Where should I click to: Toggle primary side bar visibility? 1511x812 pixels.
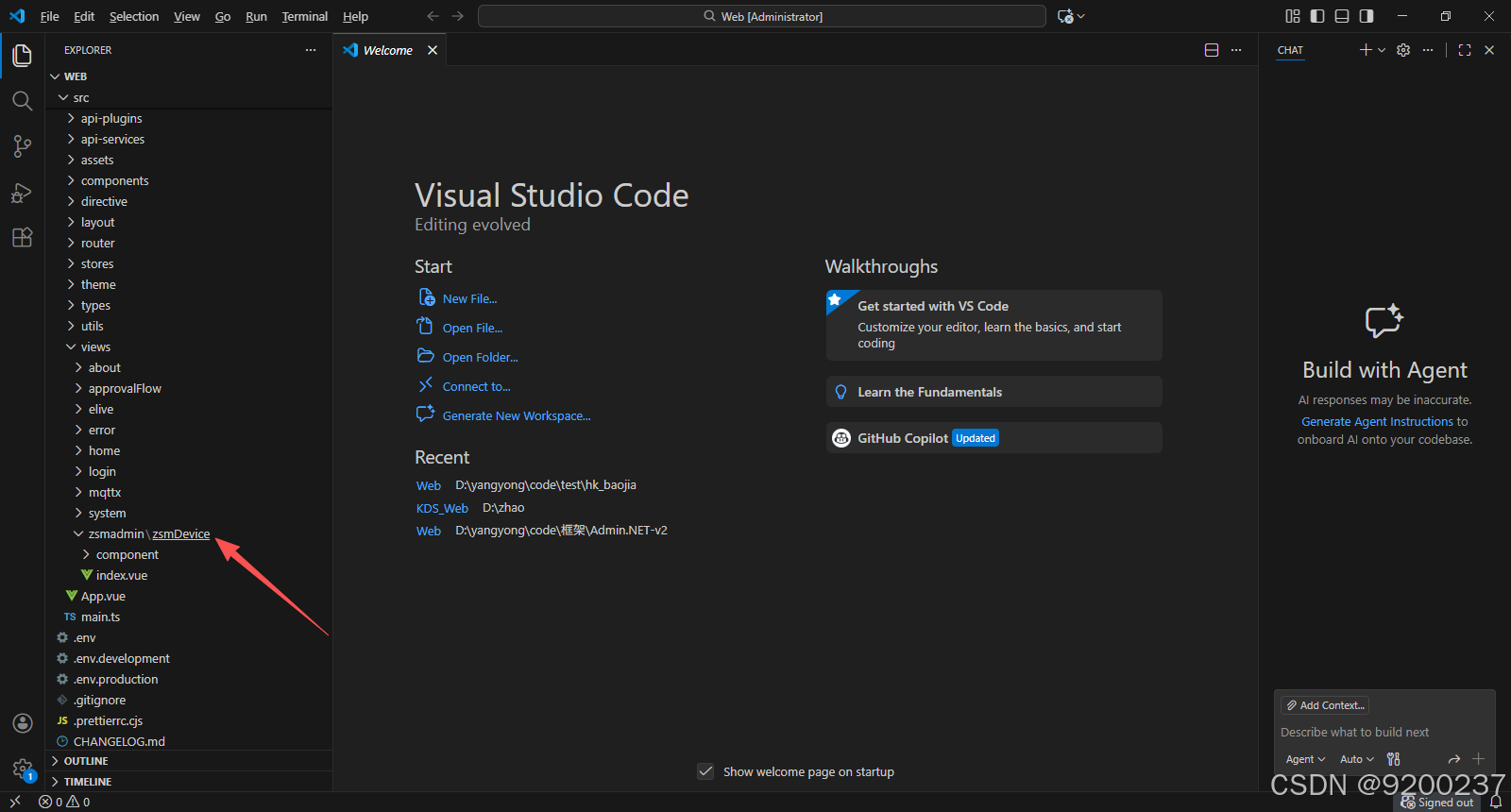[1317, 16]
